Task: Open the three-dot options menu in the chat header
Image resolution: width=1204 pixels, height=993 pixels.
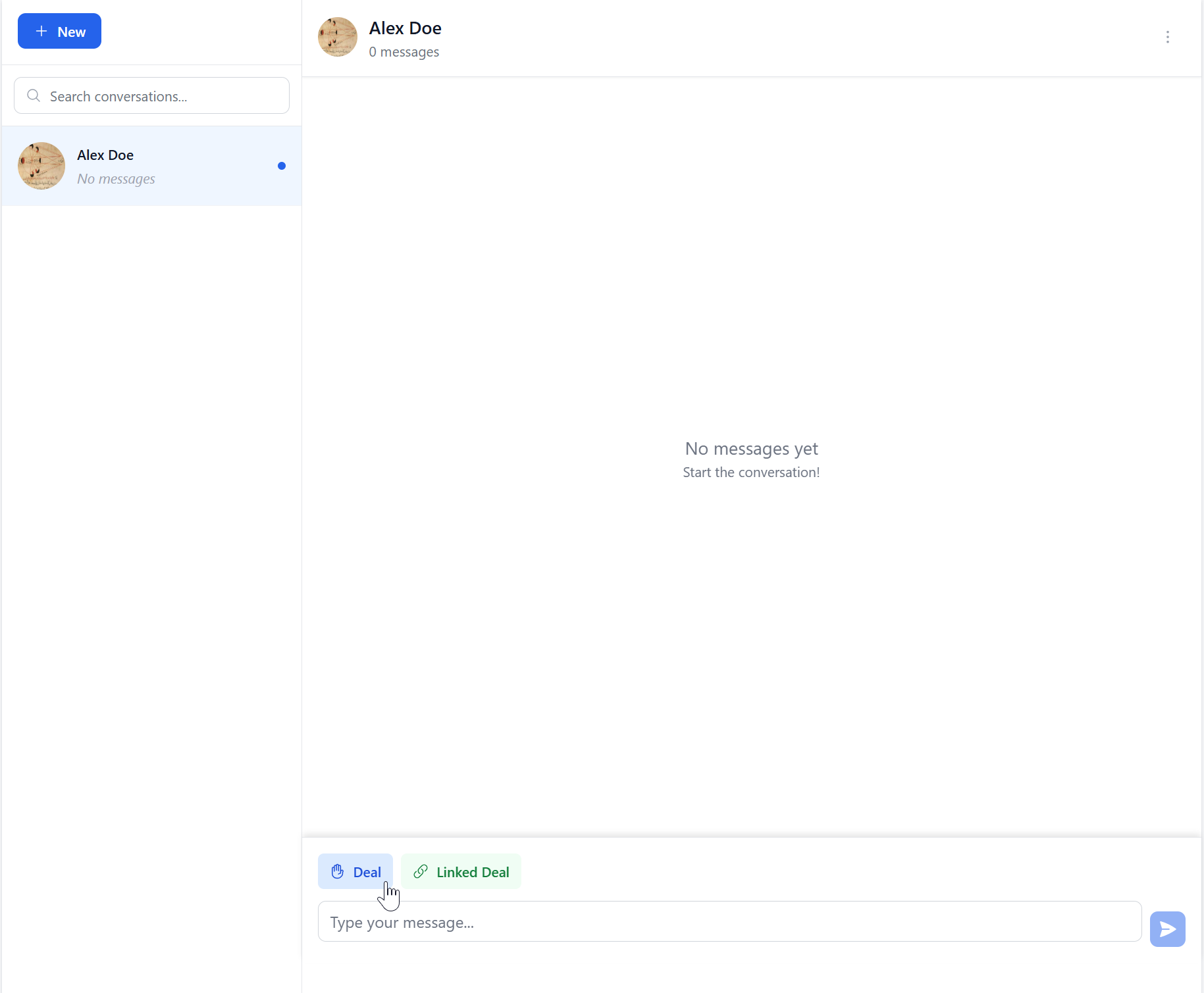Action: click(x=1168, y=37)
